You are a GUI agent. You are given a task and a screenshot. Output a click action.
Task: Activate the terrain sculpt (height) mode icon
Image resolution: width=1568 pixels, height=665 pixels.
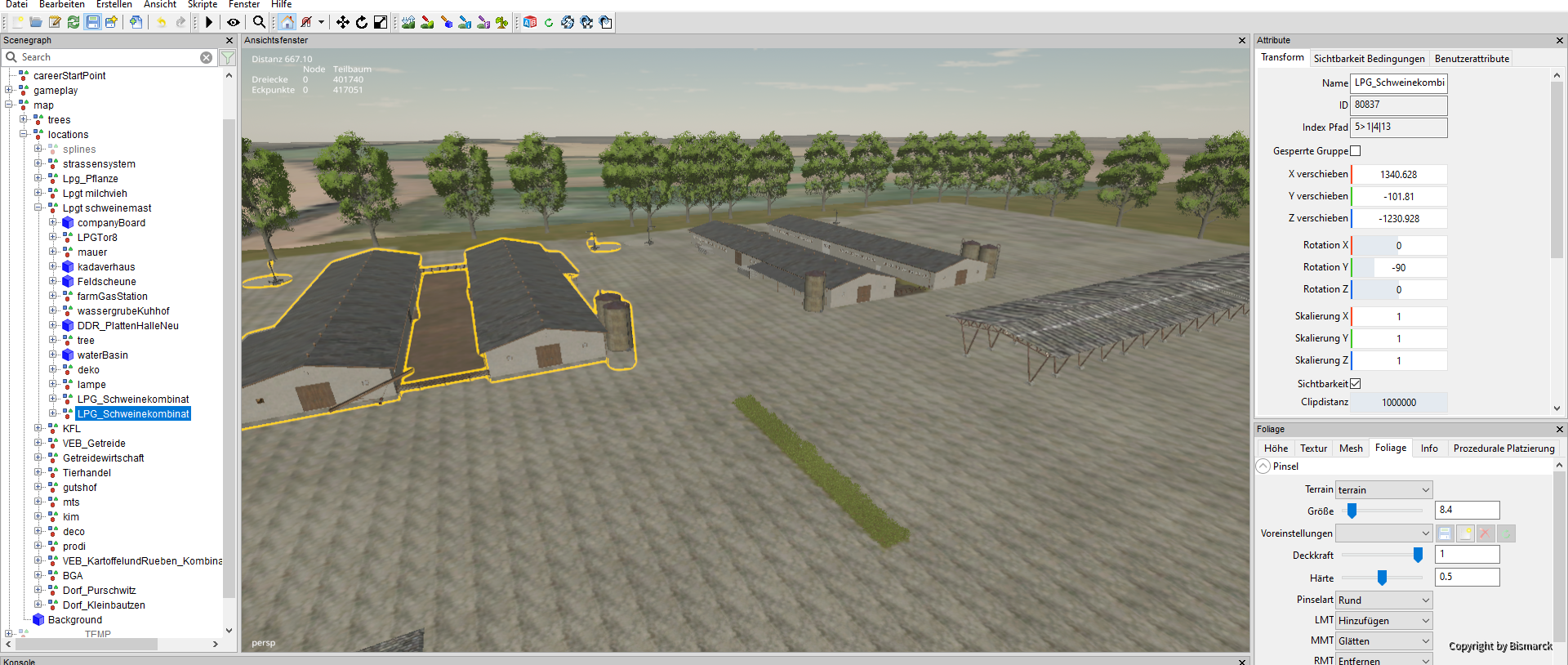click(x=408, y=22)
